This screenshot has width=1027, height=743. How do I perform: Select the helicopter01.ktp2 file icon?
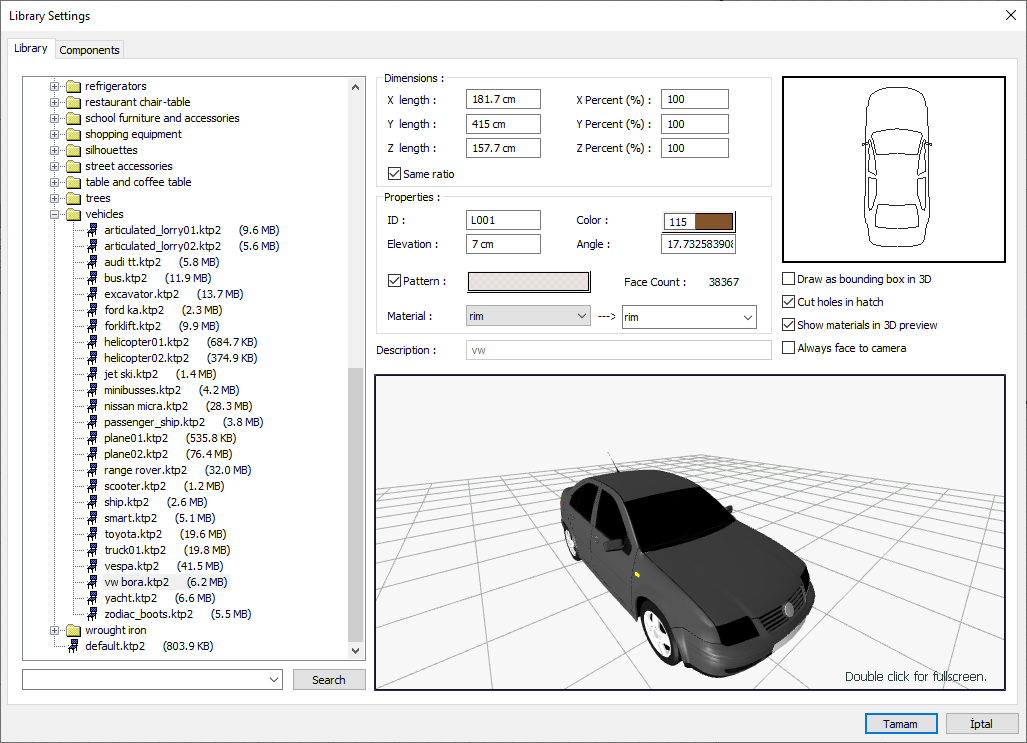tap(93, 342)
